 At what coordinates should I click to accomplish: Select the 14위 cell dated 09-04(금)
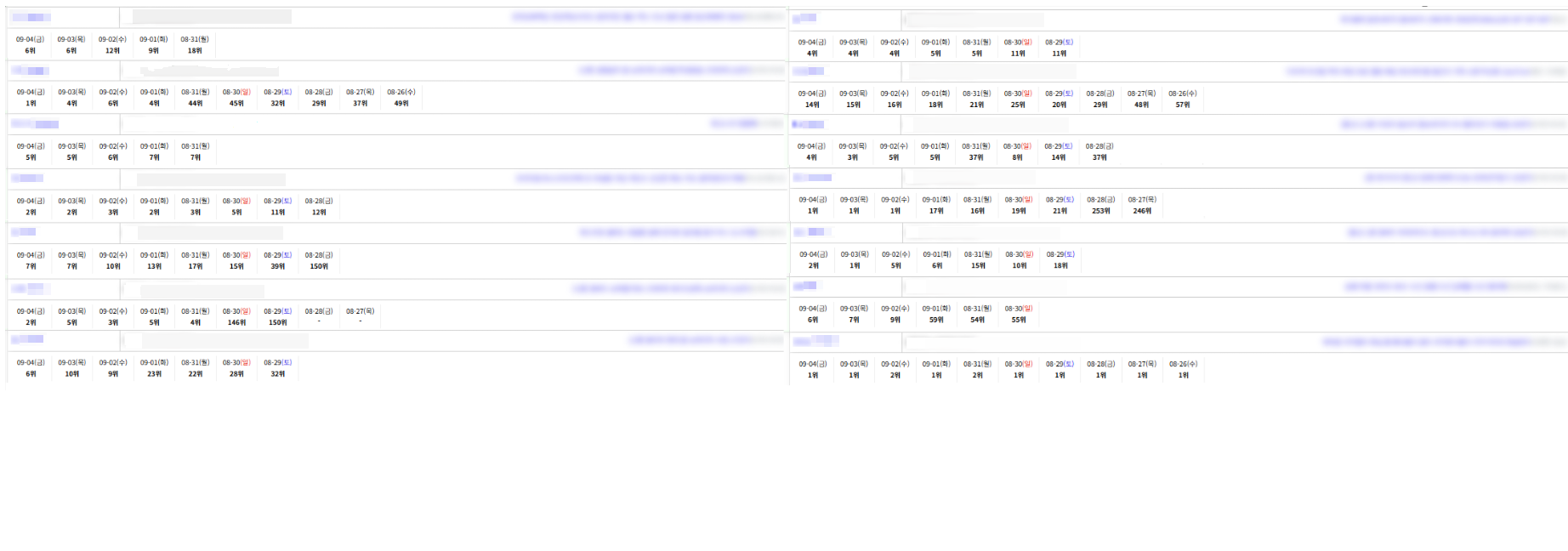(812, 105)
